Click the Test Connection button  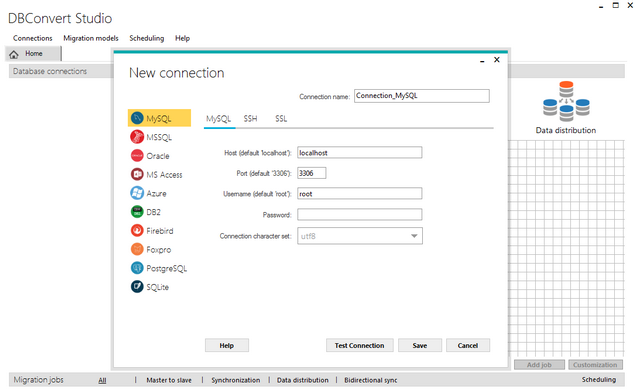pos(359,346)
